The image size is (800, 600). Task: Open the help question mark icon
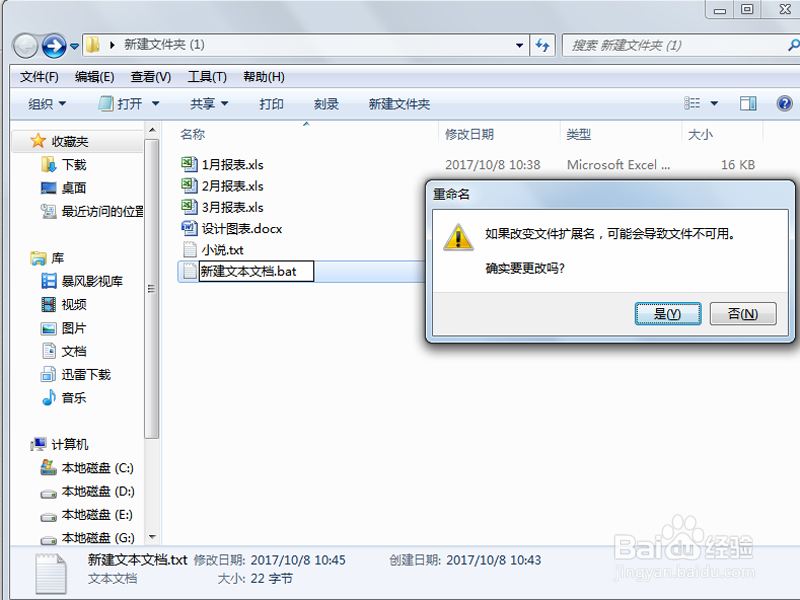(x=784, y=104)
